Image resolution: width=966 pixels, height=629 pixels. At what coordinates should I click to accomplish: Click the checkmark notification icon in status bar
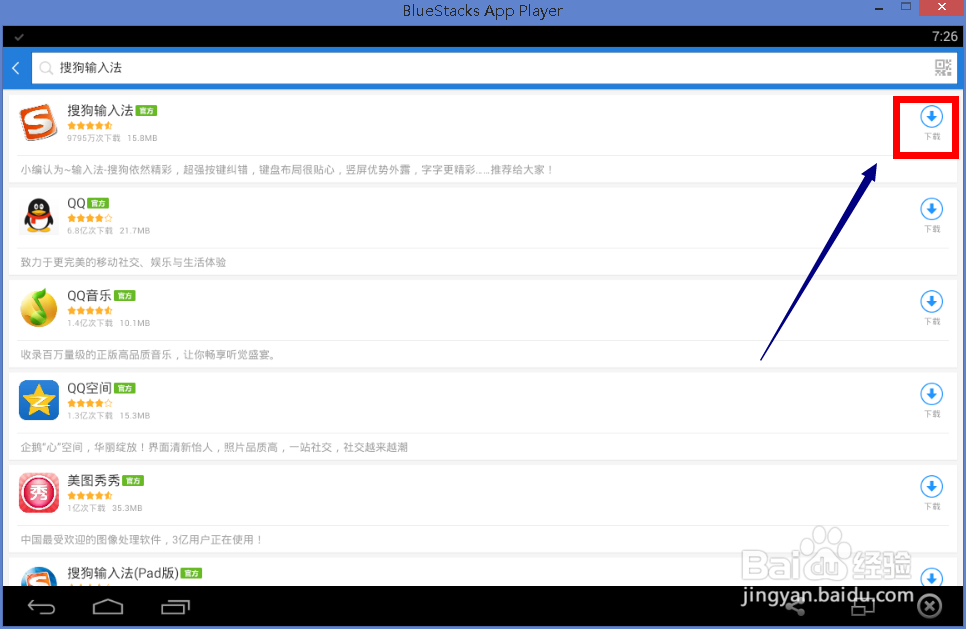tap(19, 37)
